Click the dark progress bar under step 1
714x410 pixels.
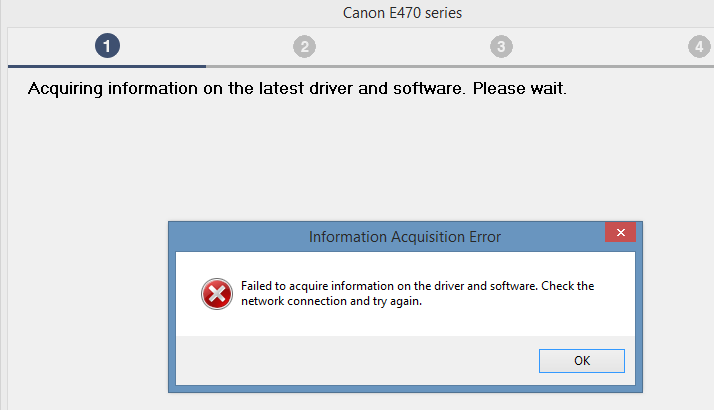coord(107,66)
